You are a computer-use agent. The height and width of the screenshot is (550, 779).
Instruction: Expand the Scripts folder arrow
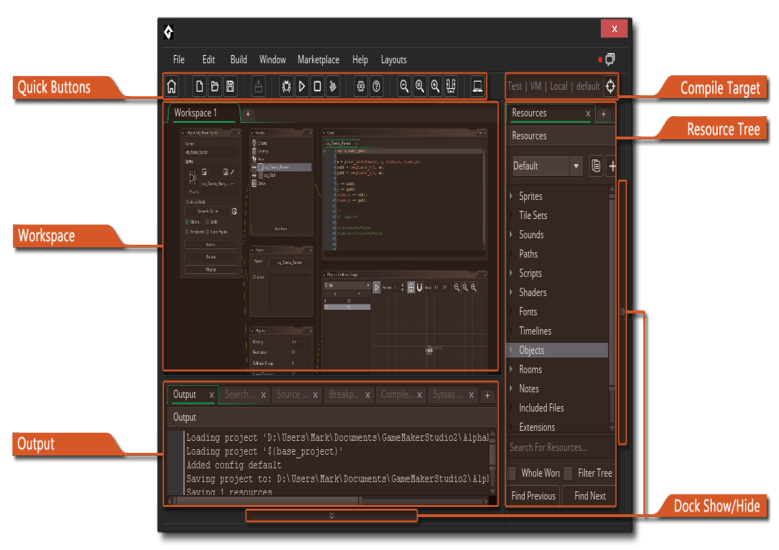click(x=511, y=273)
